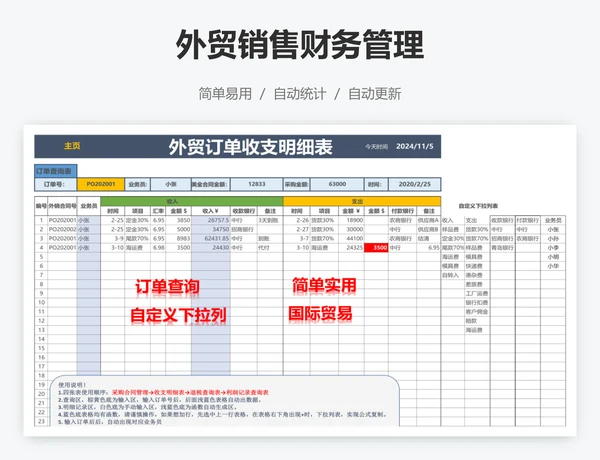This screenshot has width=600, height=460.
Task: Click the red highlighted 3500 cell
Action: point(376,248)
